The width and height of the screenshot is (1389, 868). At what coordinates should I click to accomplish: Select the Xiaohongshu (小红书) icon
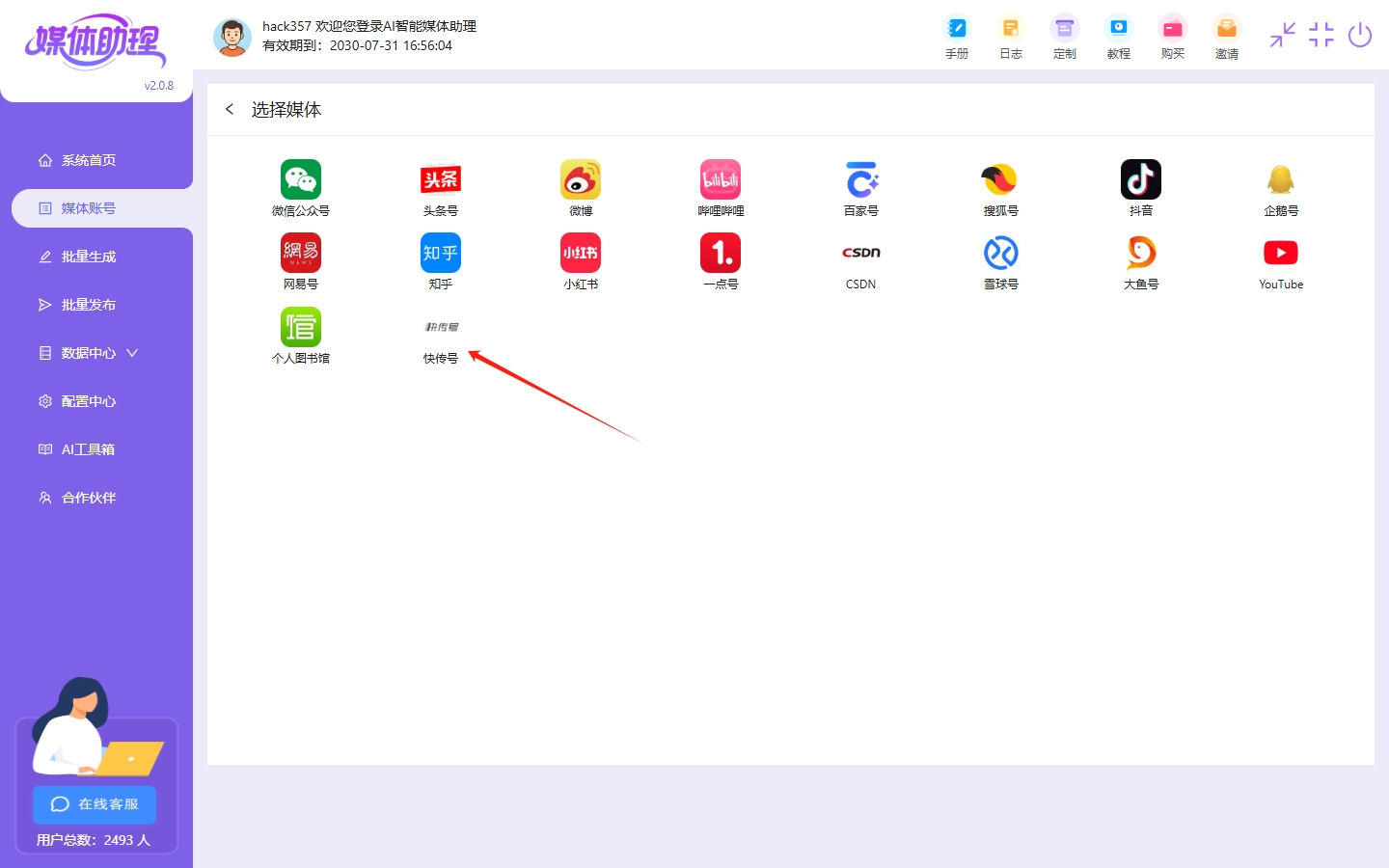(x=581, y=253)
